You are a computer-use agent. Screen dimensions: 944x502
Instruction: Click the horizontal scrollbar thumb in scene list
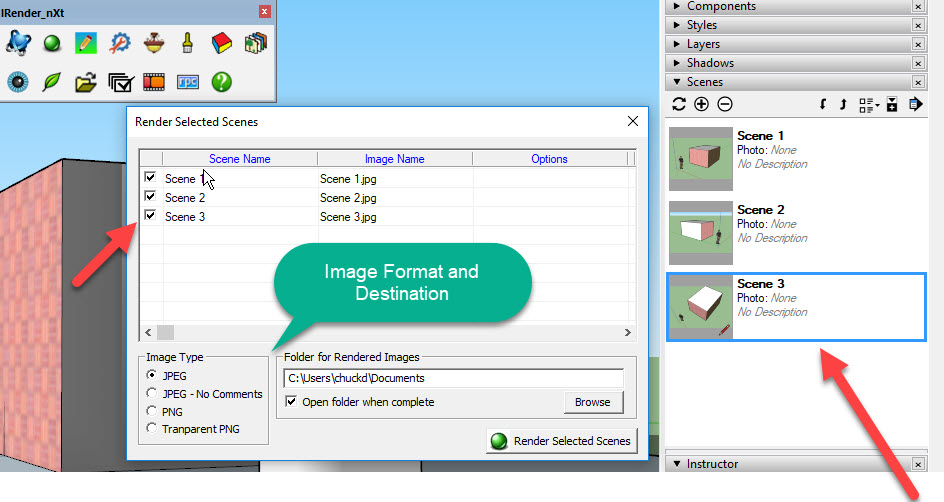click(166, 332)
